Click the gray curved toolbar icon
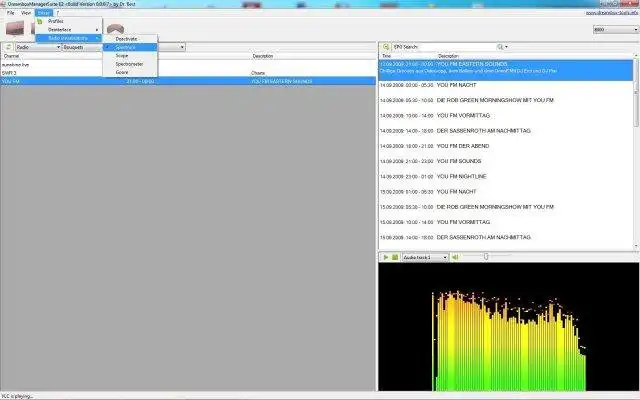The width and height of the screenshot is (640, 400). (116, 29)
